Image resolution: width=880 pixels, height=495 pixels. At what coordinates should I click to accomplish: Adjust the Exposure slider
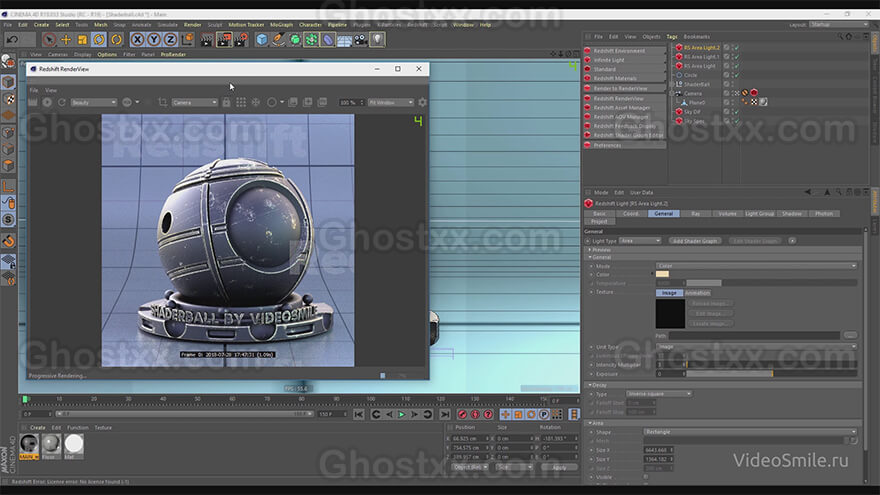click(x=772, y=373)
